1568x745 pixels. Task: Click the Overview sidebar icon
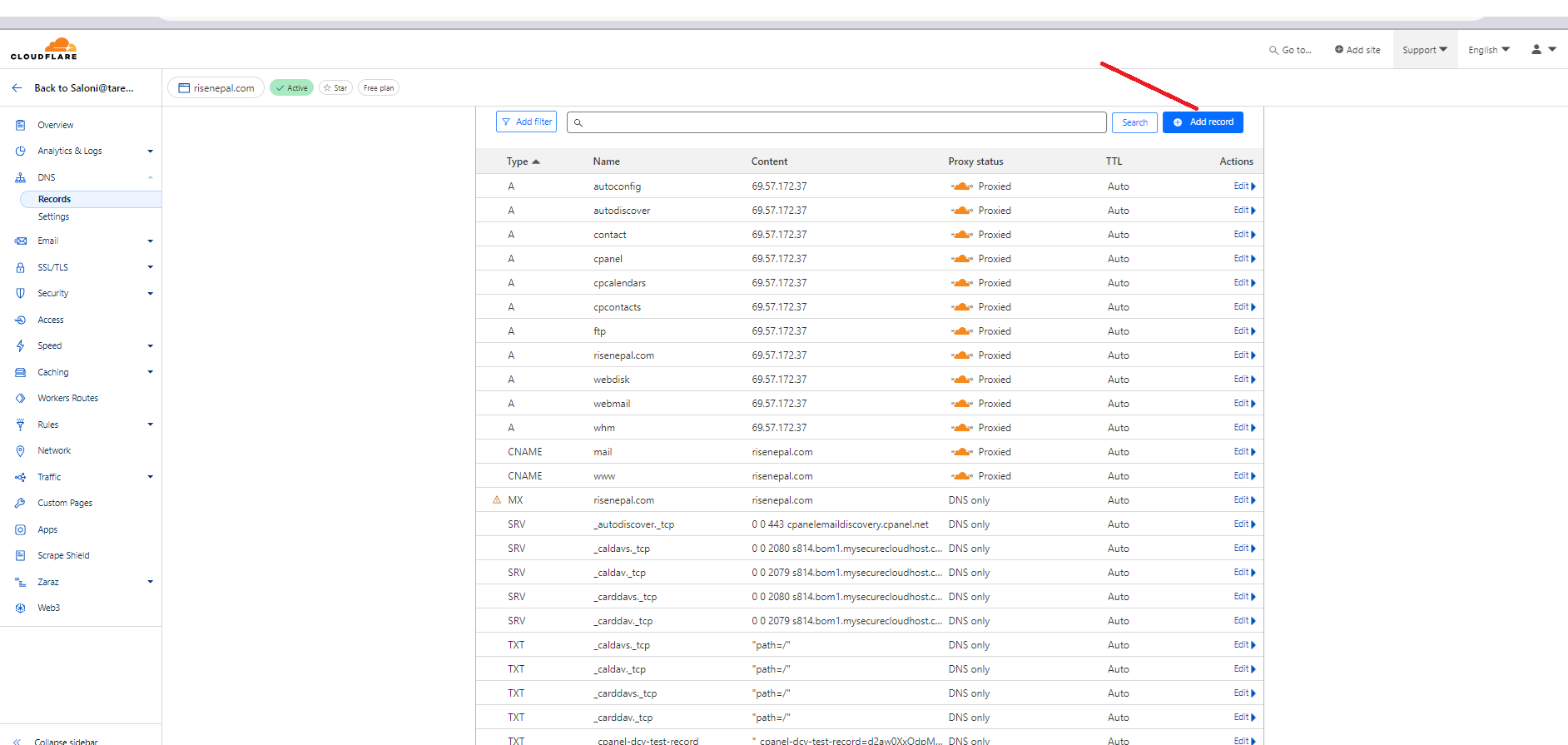pyautogui.click(x=21, y=125)
